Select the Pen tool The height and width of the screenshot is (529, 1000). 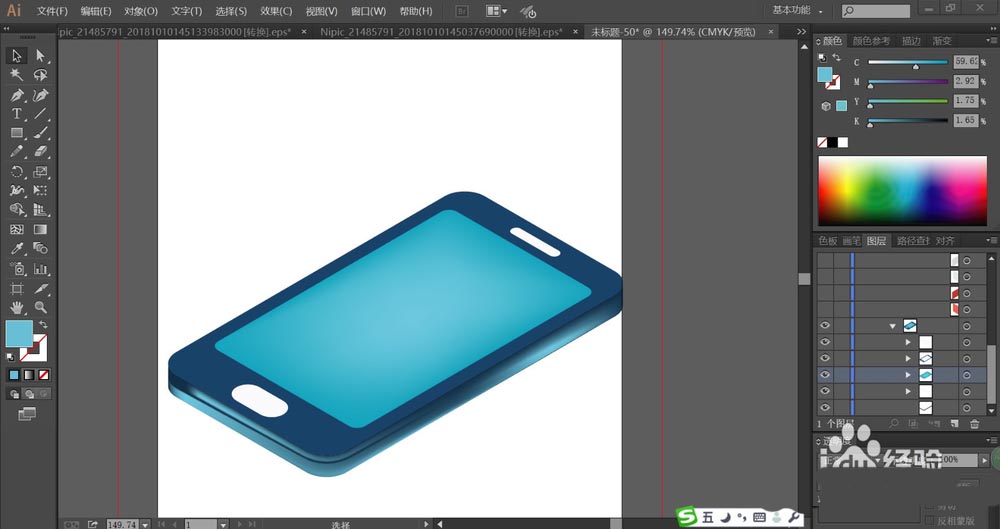pyautogui.click(x=17, y=95)
